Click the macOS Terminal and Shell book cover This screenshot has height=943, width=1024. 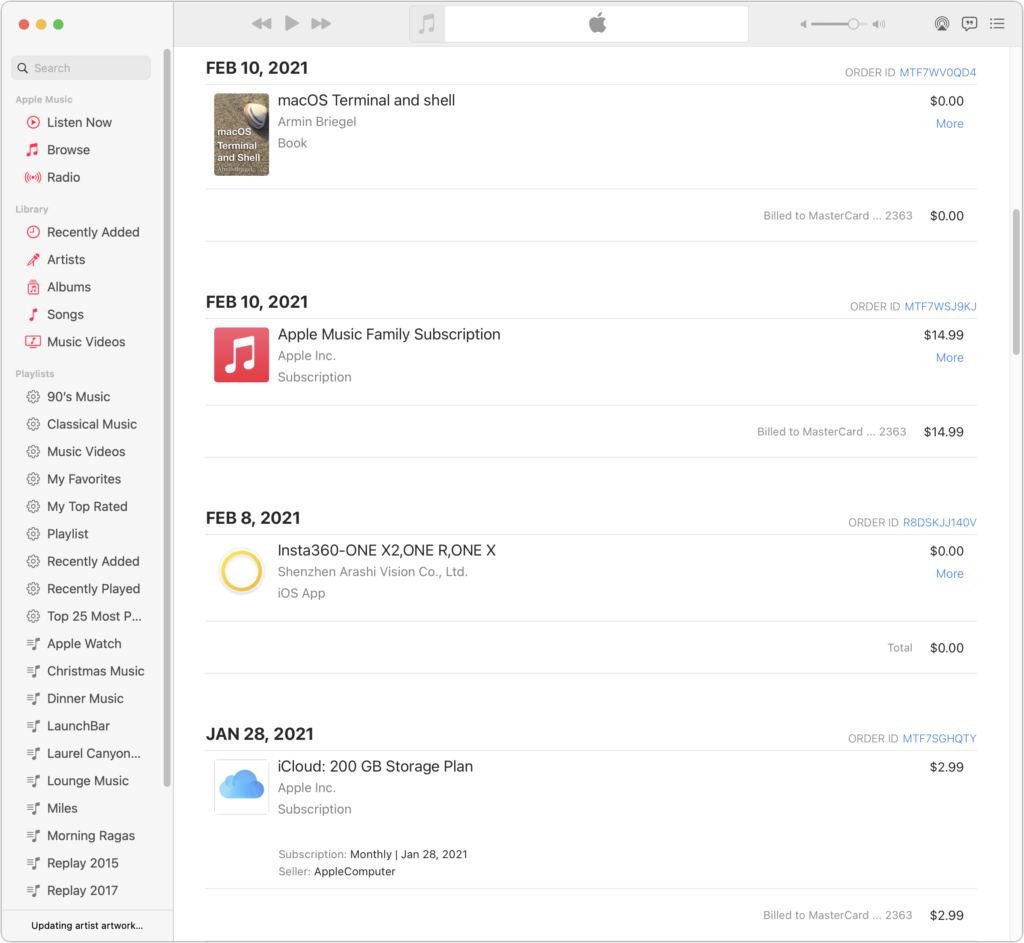241,135
